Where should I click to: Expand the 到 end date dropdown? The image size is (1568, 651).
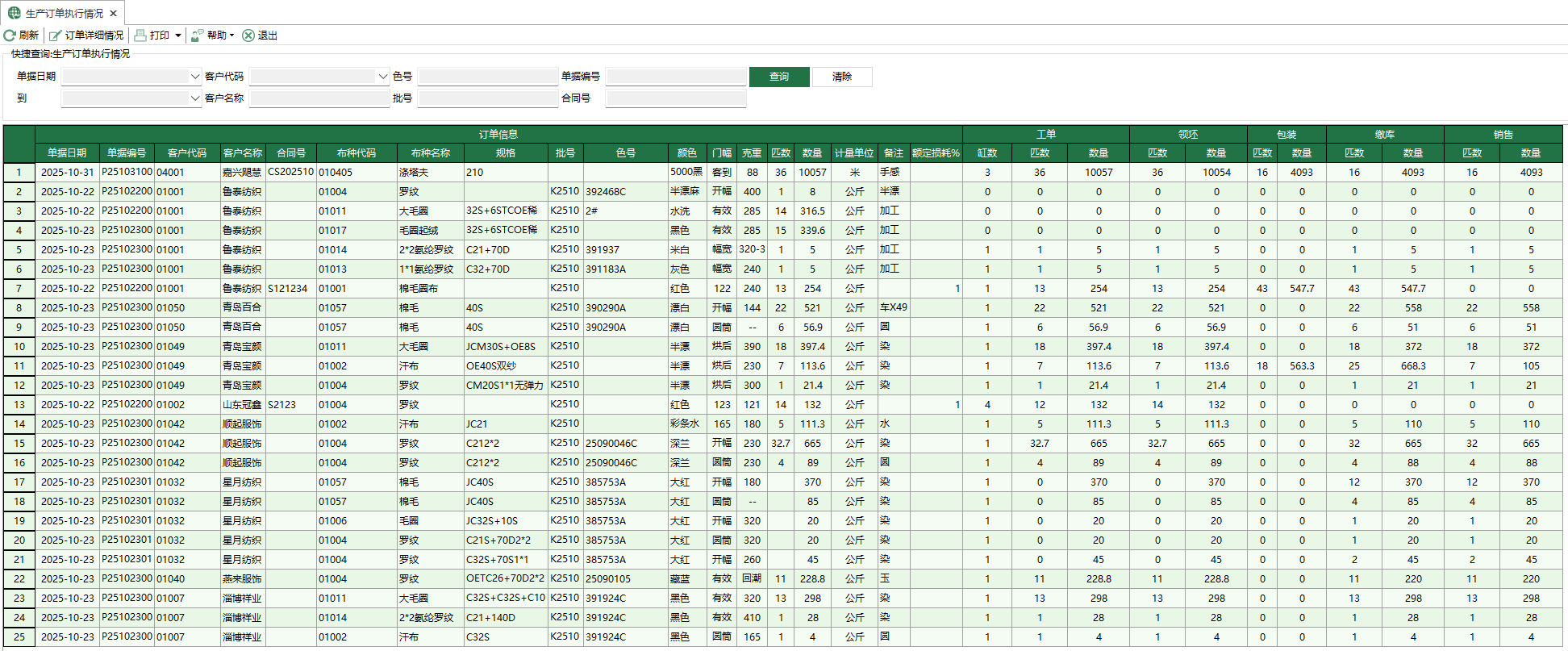194,98
